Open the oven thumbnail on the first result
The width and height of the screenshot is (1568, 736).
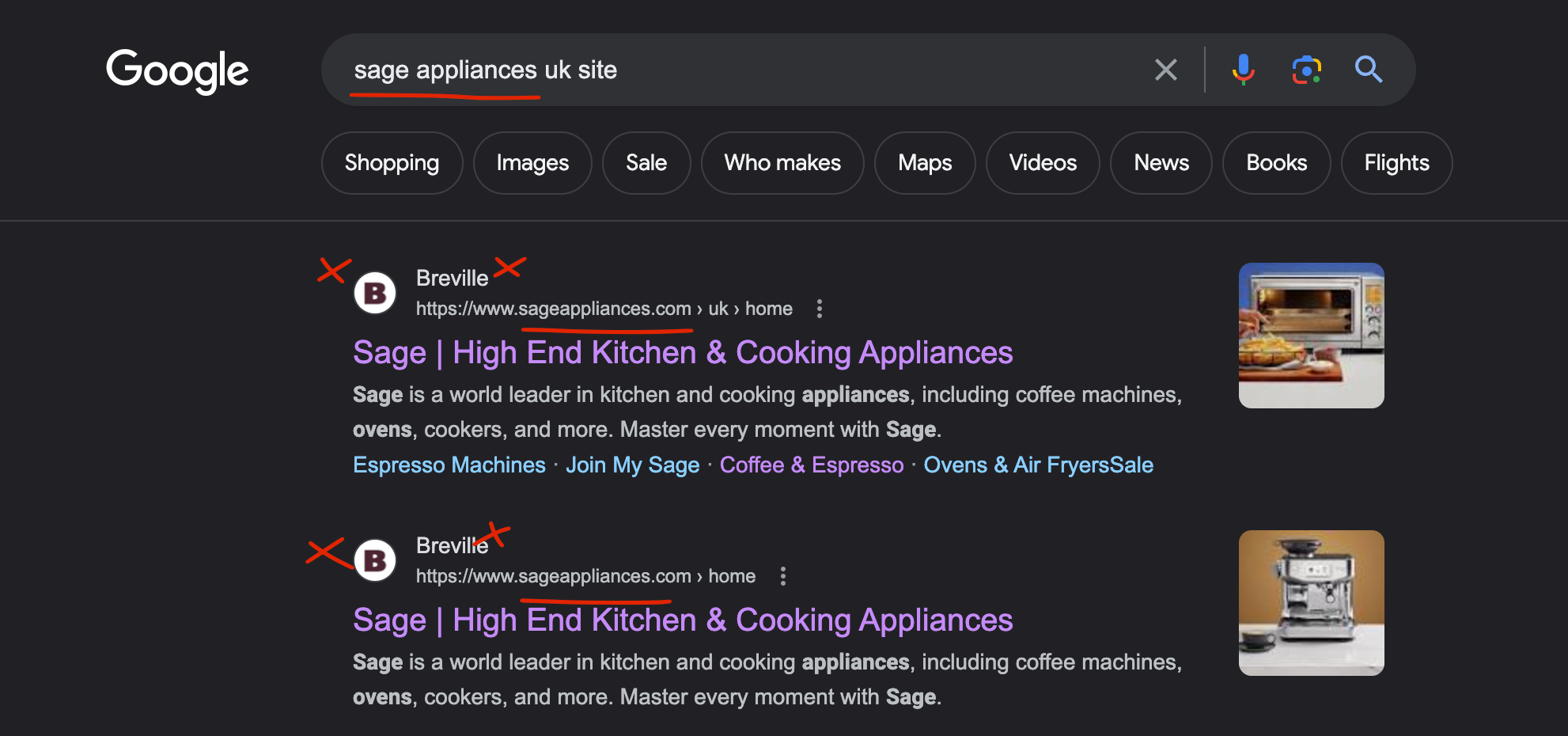[x=1311, y=336]
